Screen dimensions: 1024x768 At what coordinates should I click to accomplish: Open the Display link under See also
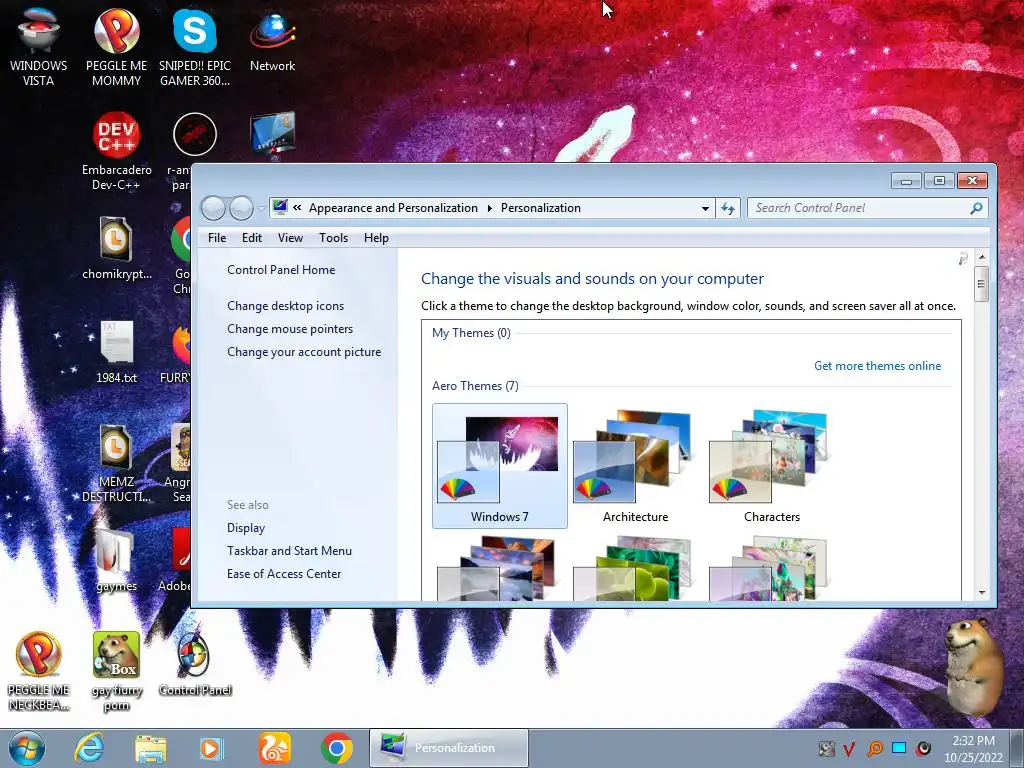[x=246, y=528]
